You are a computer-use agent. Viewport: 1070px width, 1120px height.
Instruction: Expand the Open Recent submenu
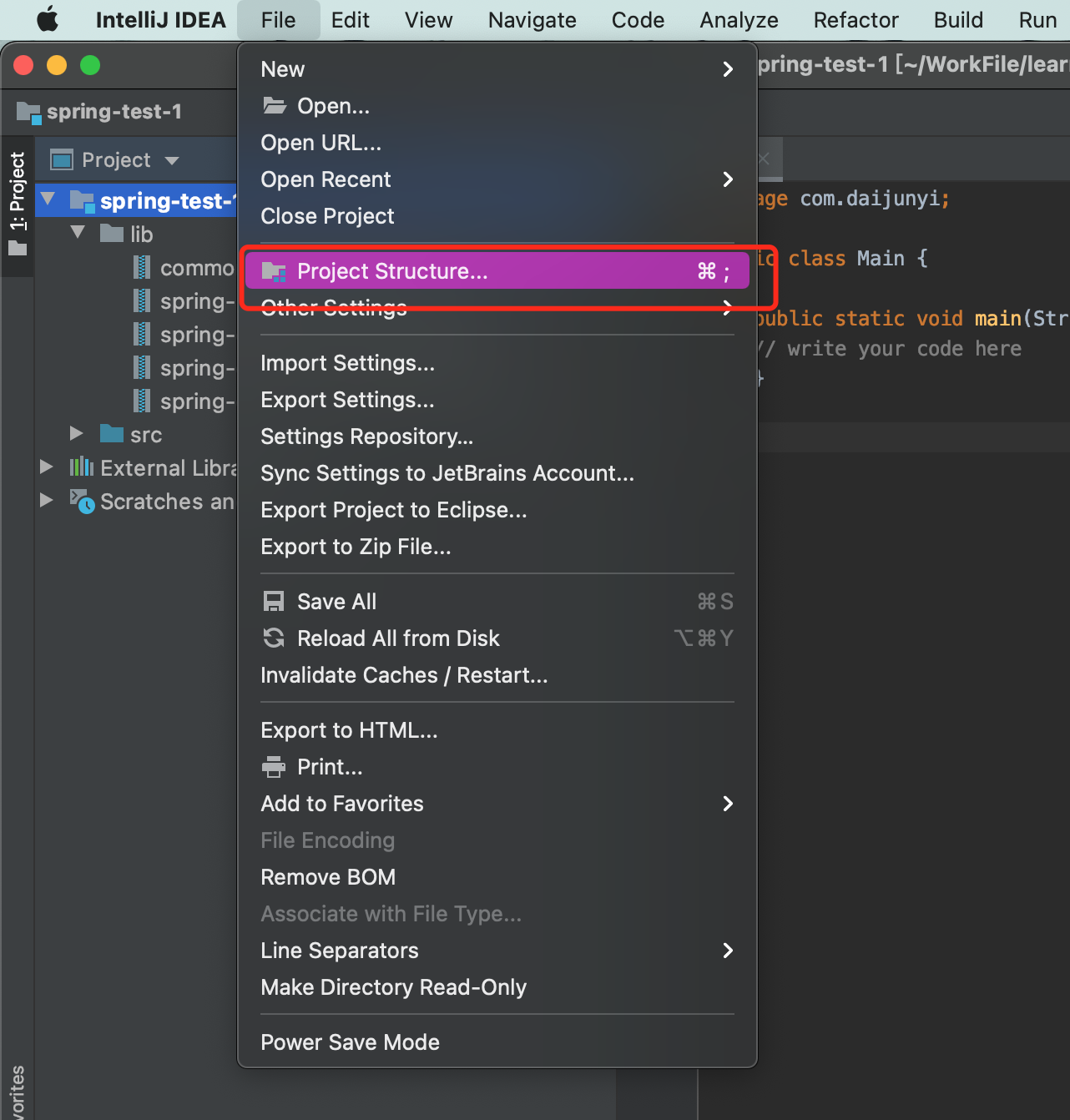(x=497, y=179)
